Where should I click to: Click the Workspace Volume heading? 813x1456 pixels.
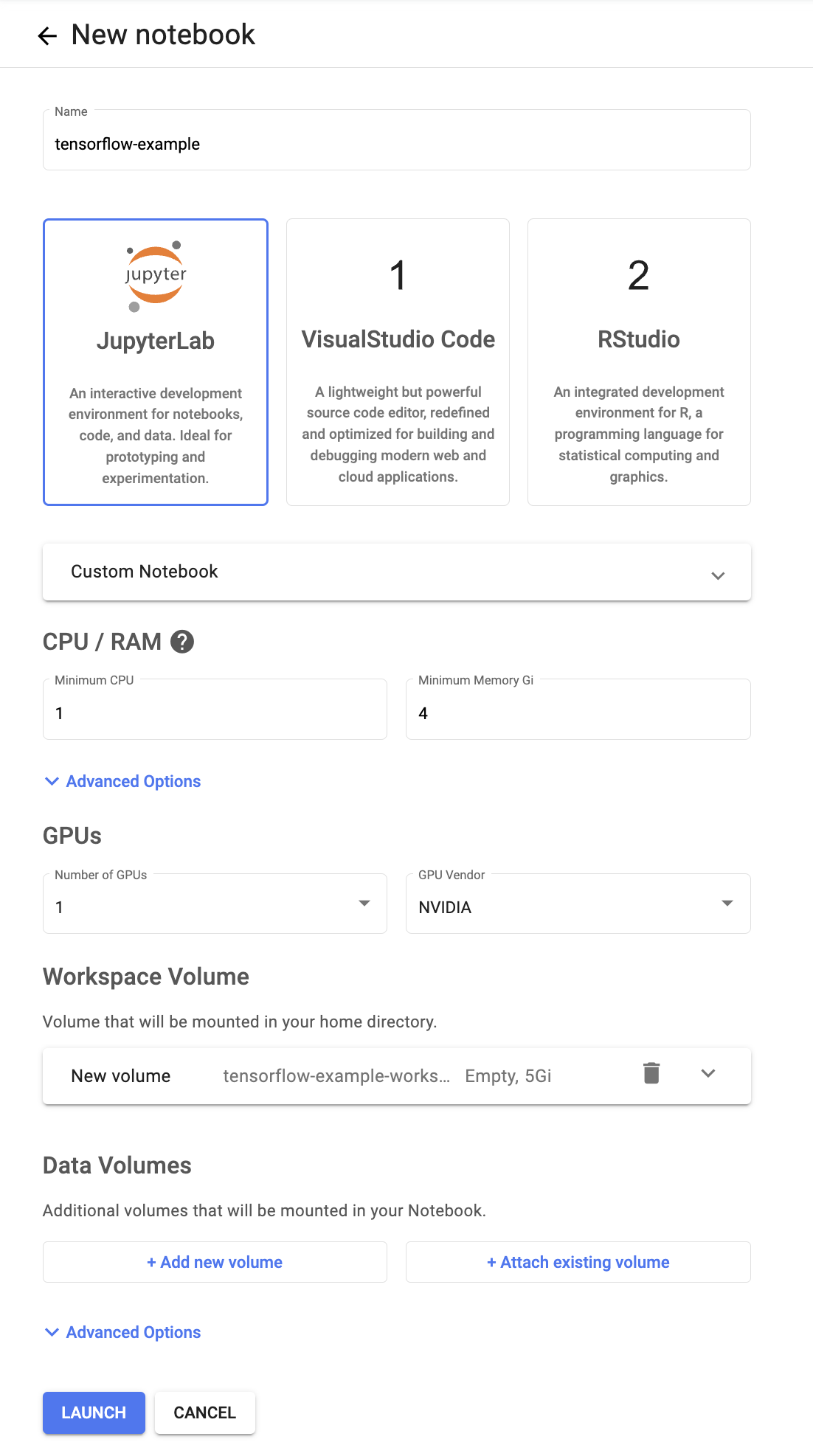coord(146,977)
